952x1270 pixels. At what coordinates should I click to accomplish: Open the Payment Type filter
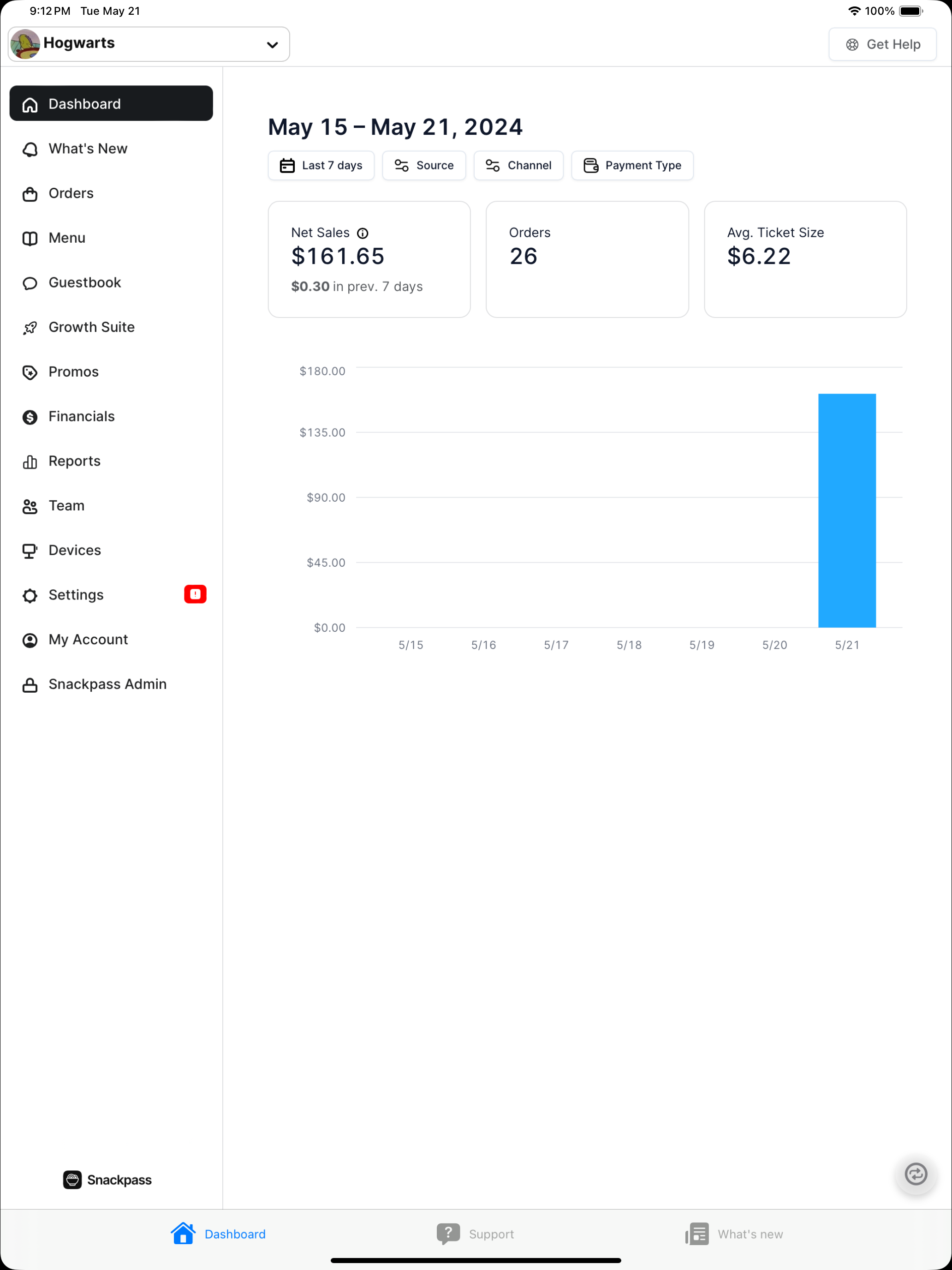click(x=632, y=165)
